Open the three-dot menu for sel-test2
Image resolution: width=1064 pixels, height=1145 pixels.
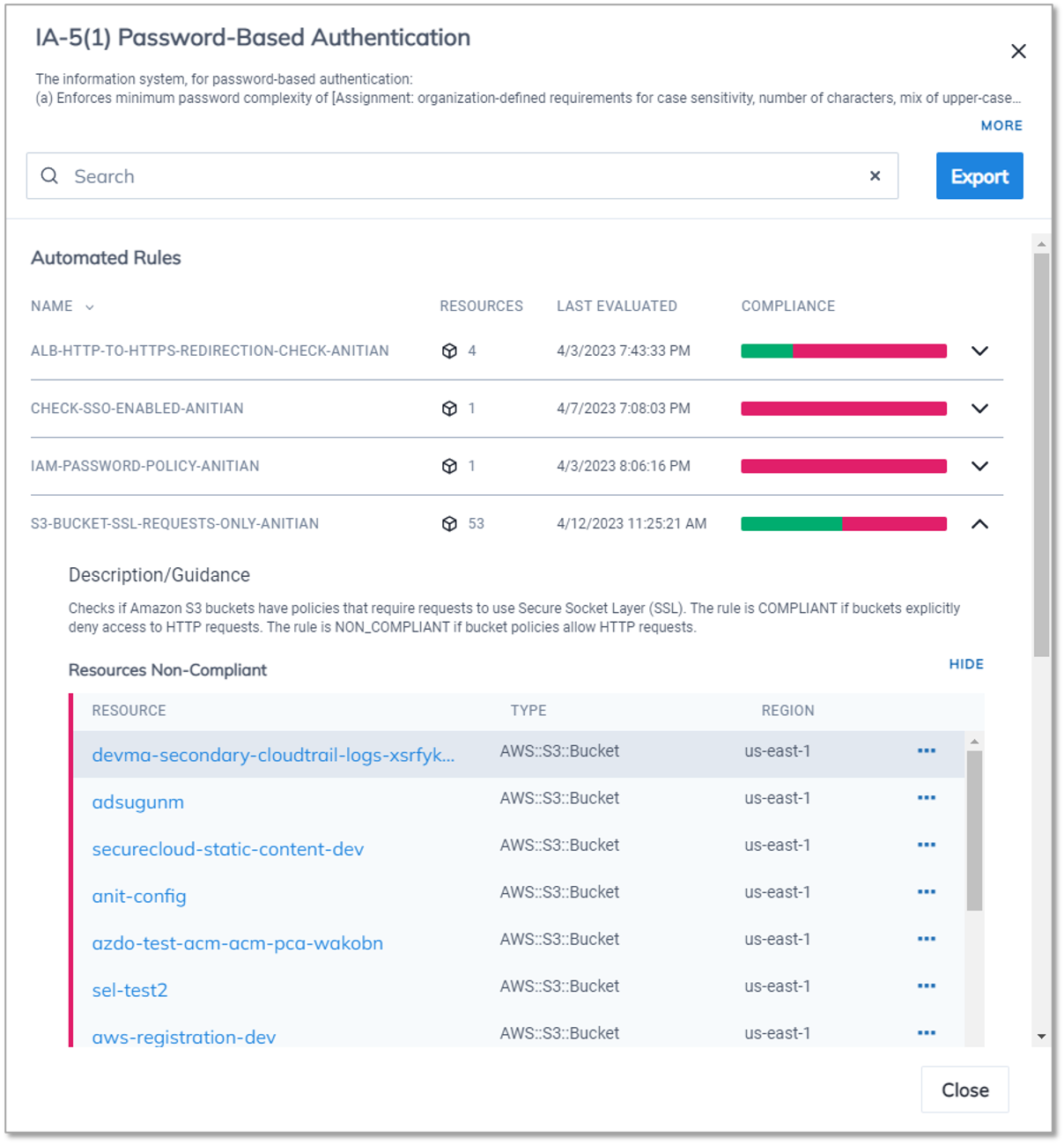click(x=927, y=986)
